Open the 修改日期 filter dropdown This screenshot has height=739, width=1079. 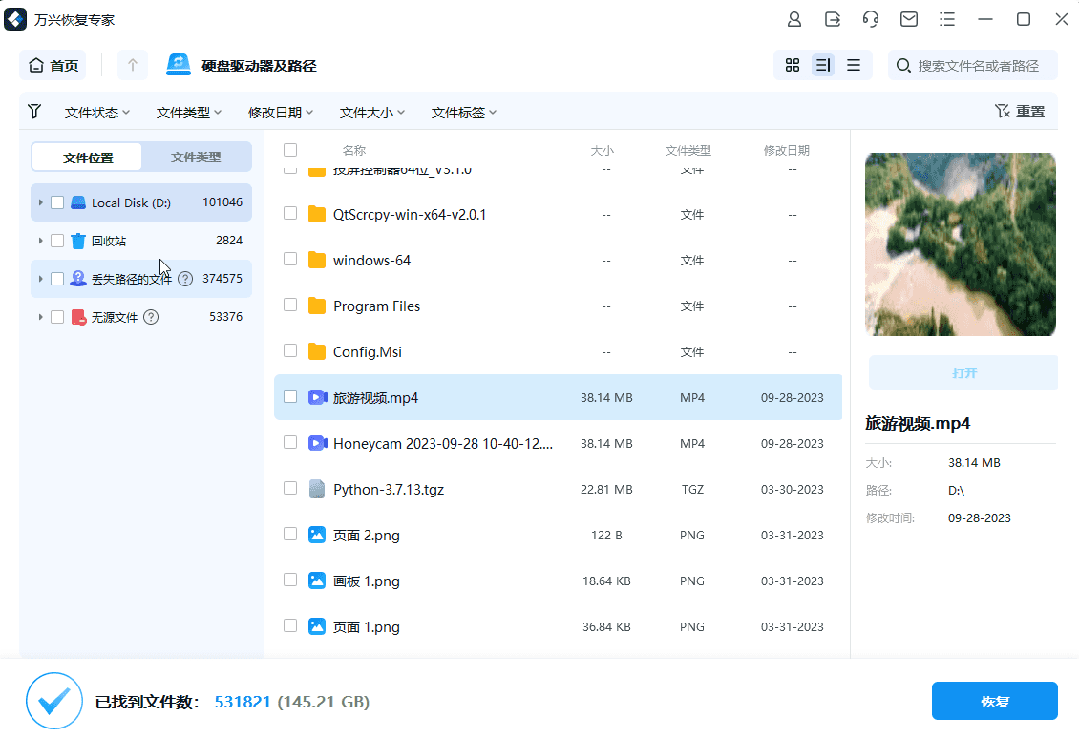279,111
